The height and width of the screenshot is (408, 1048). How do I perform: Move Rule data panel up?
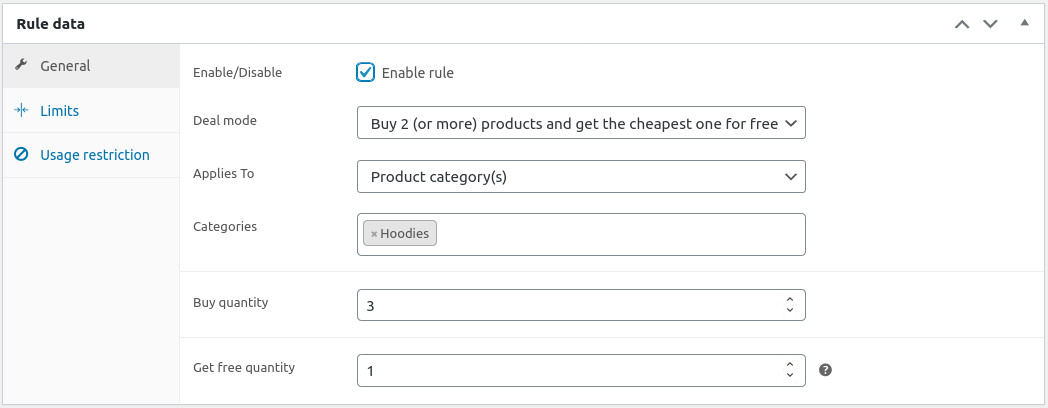pos(962,23)
